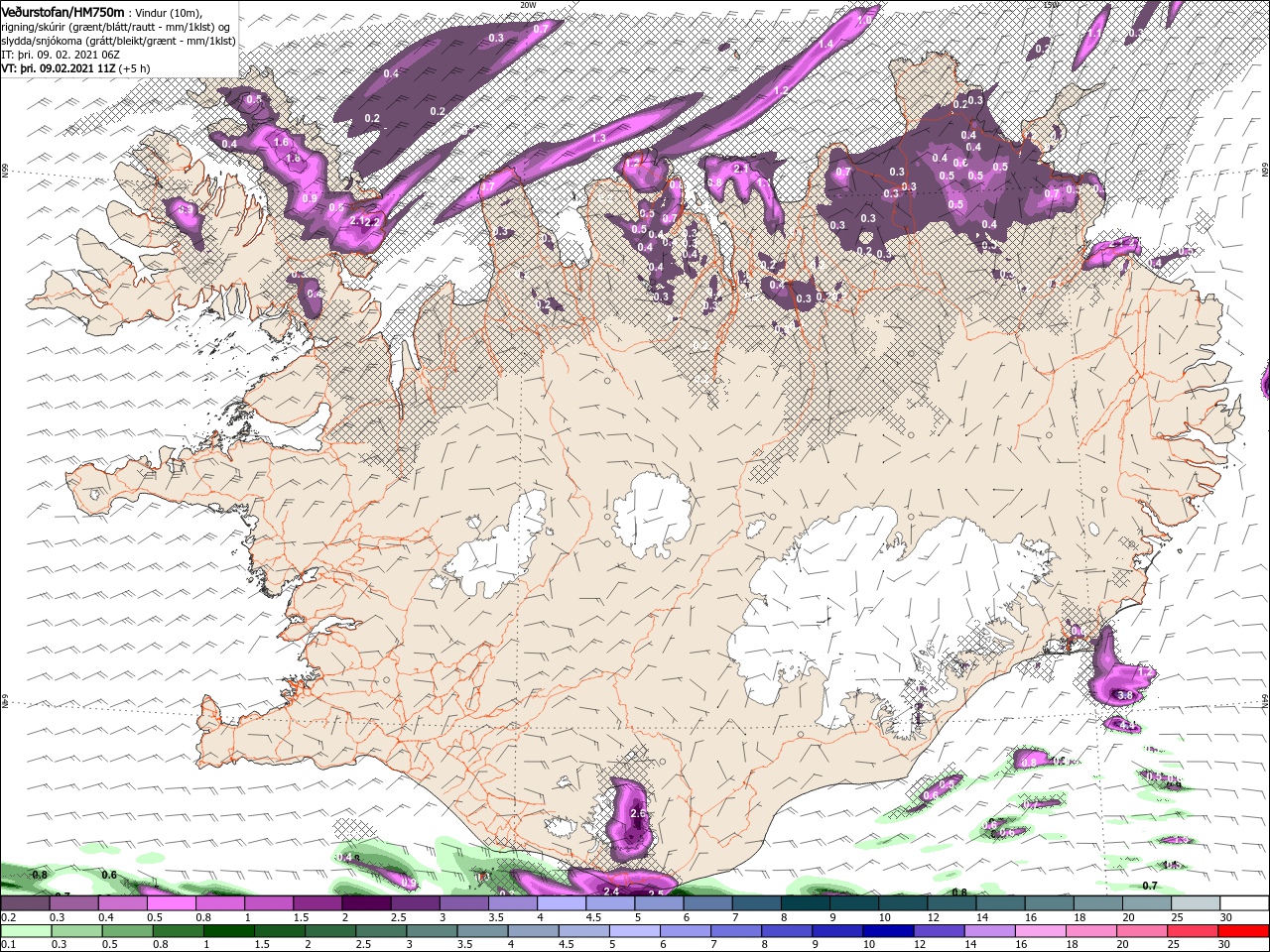Image resolution: width=1270 pixels, height=952 pixels.
Task: Click the 'slydda/snjókoma' legend description line
Action: 118,41
